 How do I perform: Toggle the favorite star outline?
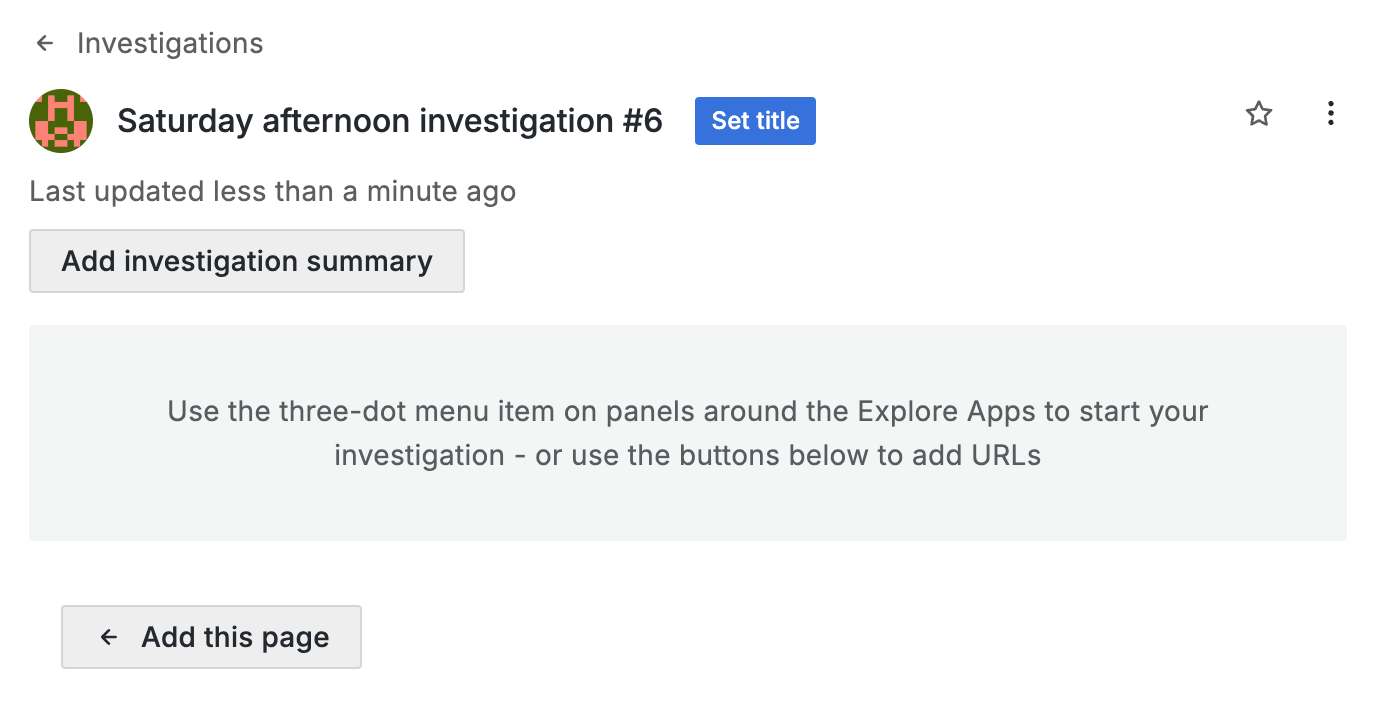click(x=1258, y=114)
